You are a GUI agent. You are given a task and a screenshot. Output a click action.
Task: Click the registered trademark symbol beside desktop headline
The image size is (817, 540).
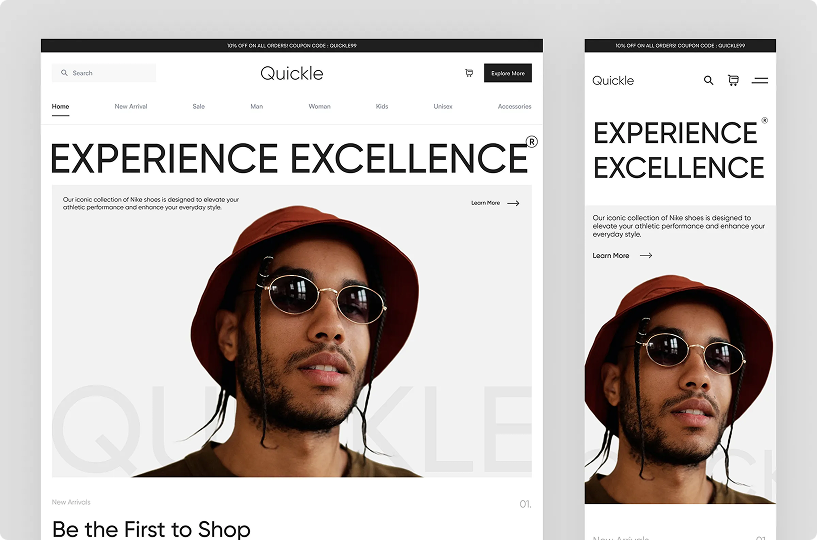coord(531,142)
